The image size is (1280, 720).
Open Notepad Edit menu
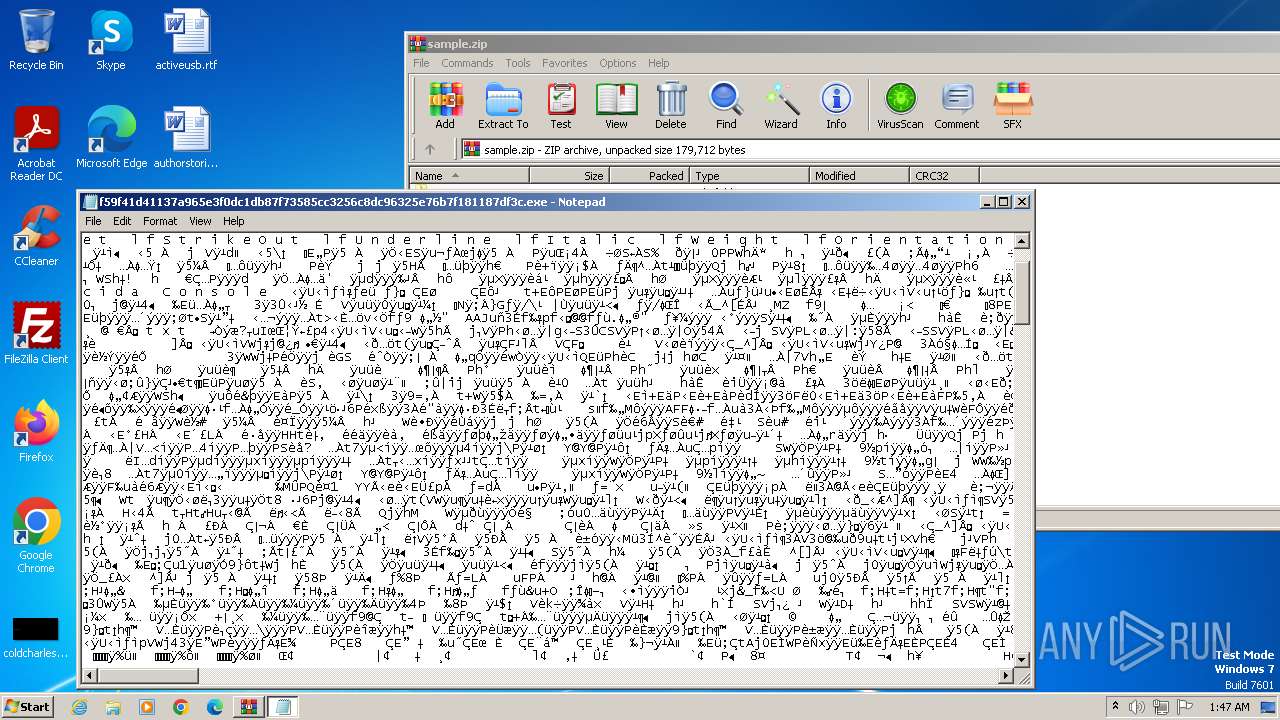tap(122, 221)
